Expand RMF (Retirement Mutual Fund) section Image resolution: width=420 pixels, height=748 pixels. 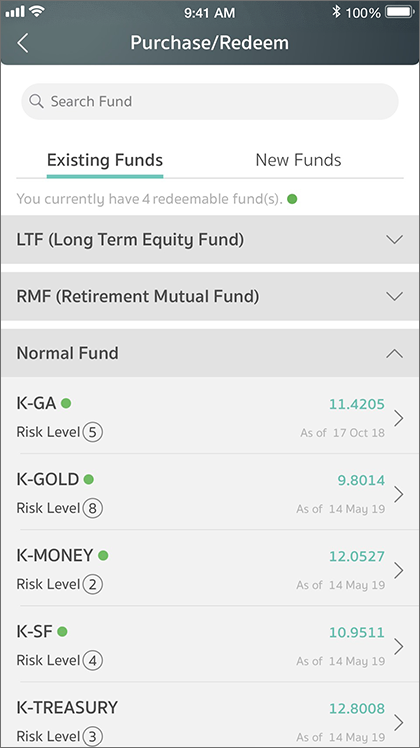coord(210,296)
